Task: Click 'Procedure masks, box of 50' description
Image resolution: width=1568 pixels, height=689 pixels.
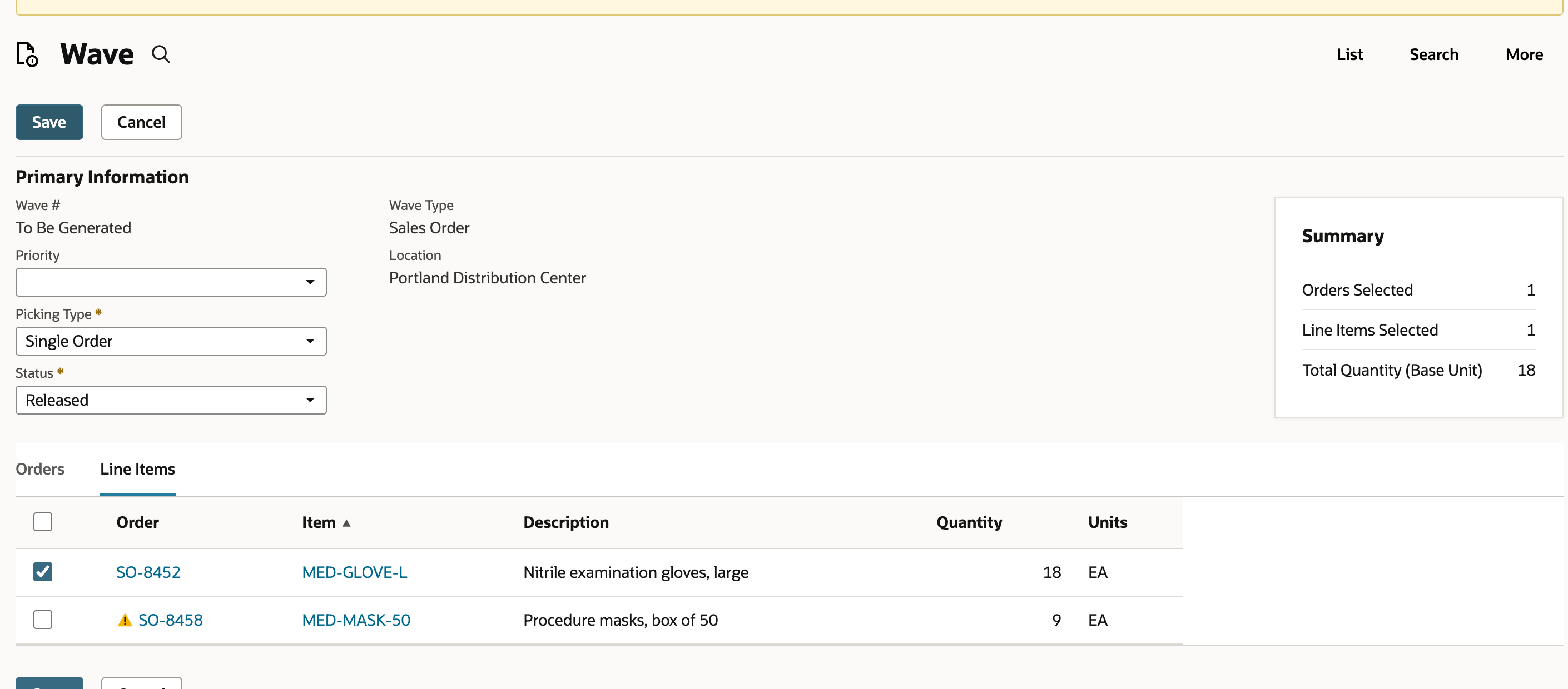Action: [x=621, y=620]
